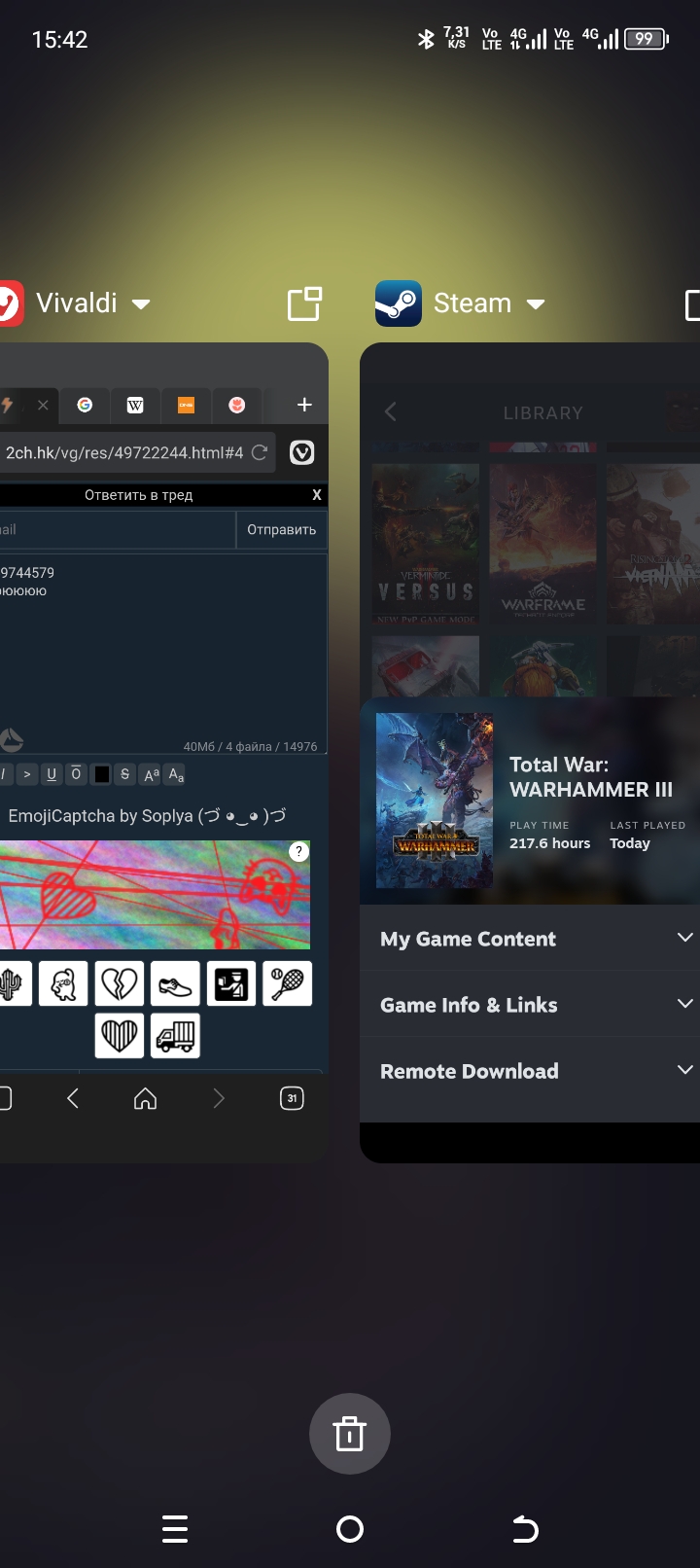Click the Total War: WARHAMMER III title
This screenshot has width=700, height=1568.
pyautogui.click(x=591, y=777)
